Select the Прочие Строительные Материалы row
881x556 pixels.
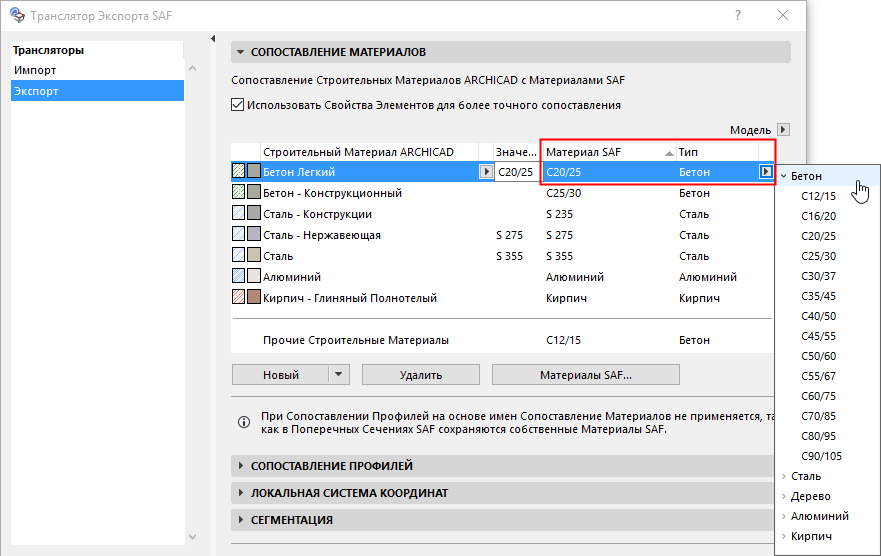coord(502,340)
